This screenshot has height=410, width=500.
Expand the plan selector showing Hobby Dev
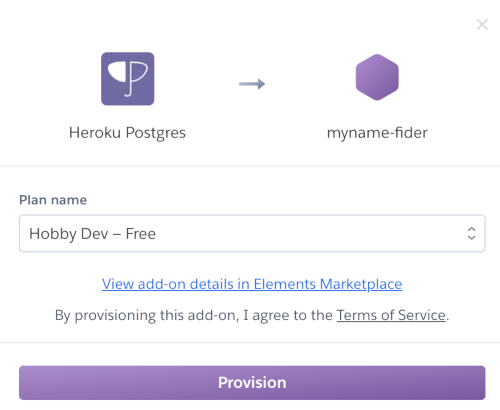click(252, 233)
